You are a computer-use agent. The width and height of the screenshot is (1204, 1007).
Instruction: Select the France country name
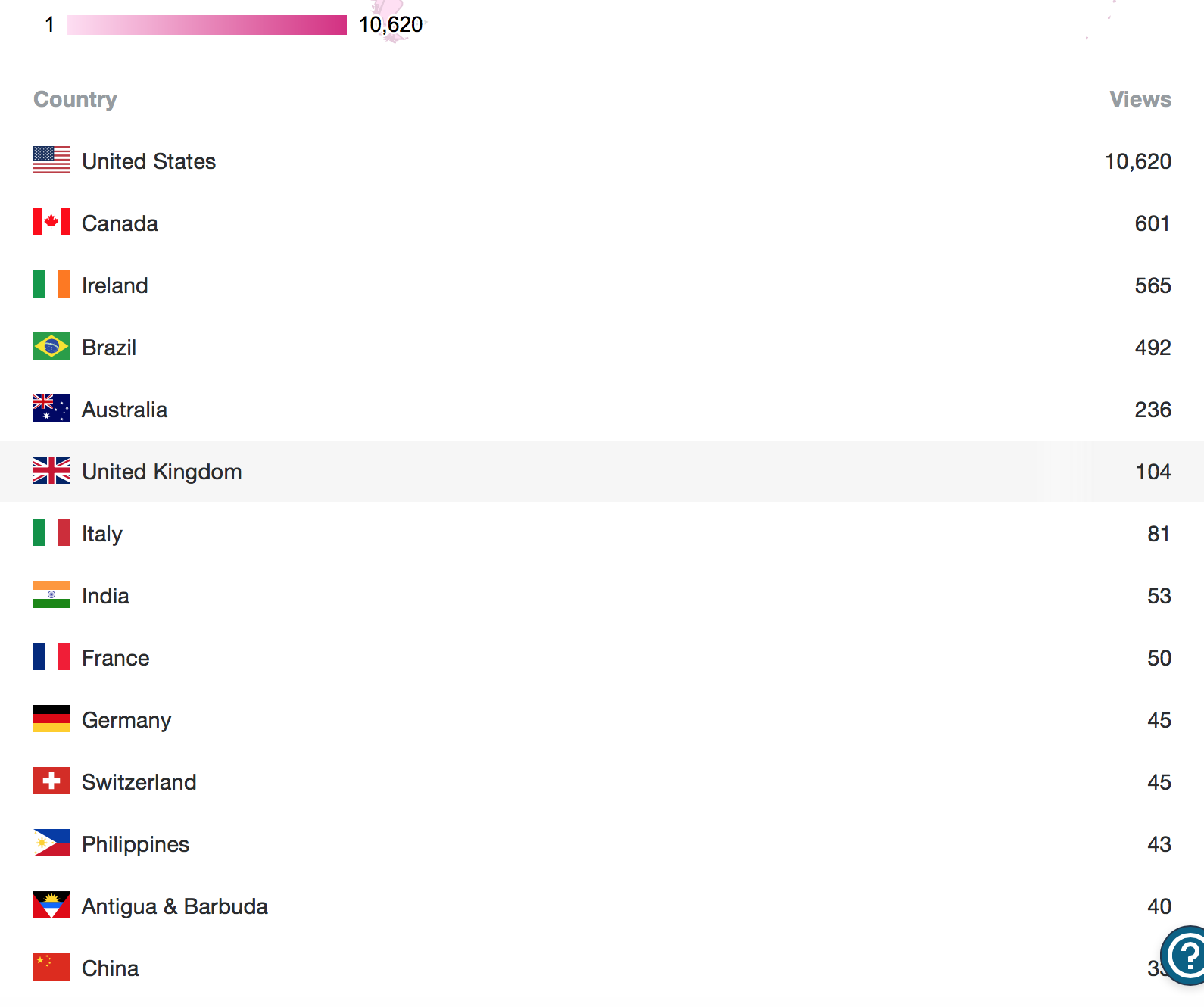tap(116, 658)
